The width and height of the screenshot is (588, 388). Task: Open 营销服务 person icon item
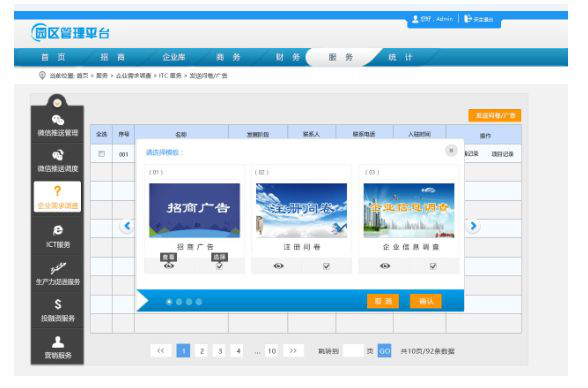[58, 348]
